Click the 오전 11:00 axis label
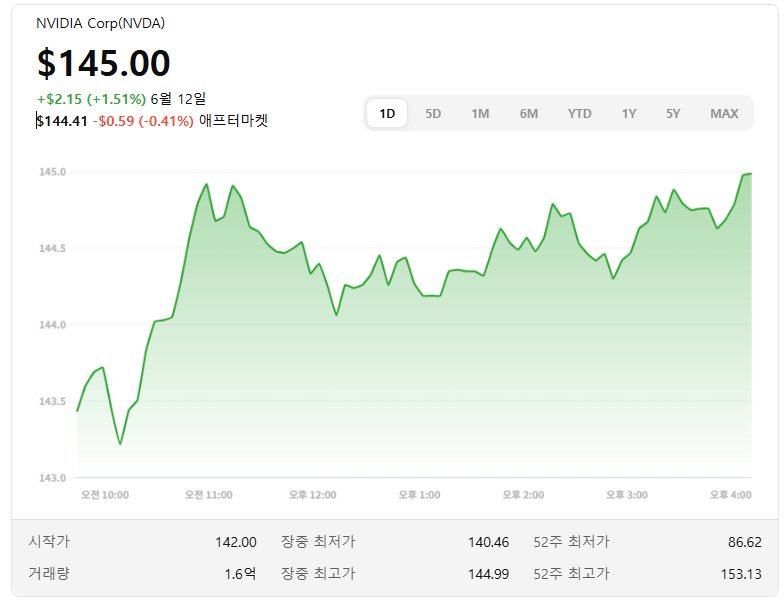The image size is (784, 614). (x=208, y=495)
